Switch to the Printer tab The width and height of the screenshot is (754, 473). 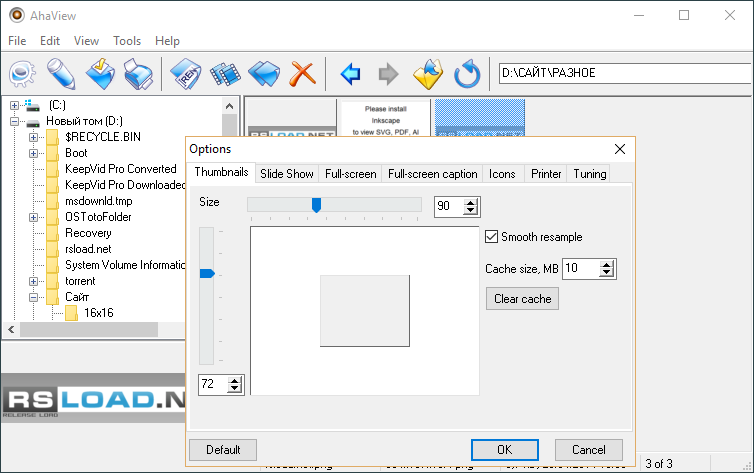coord(546,174)
